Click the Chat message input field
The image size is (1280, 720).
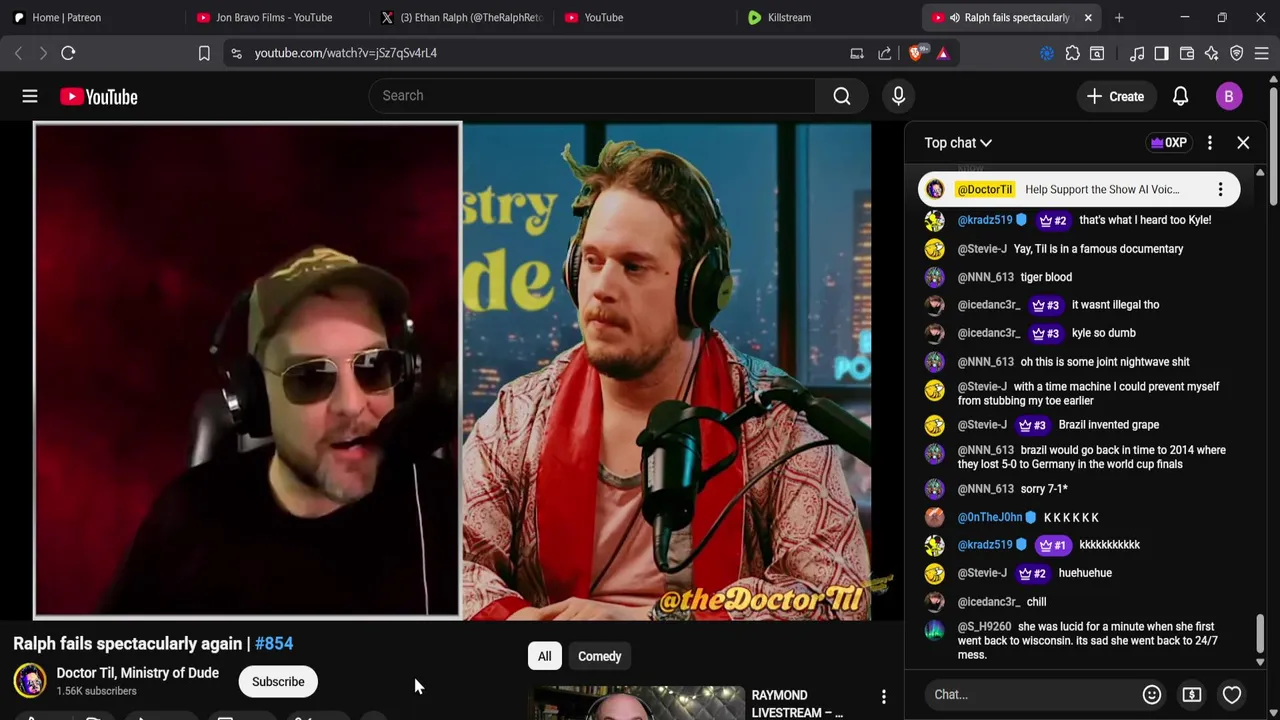point(1032,694)
